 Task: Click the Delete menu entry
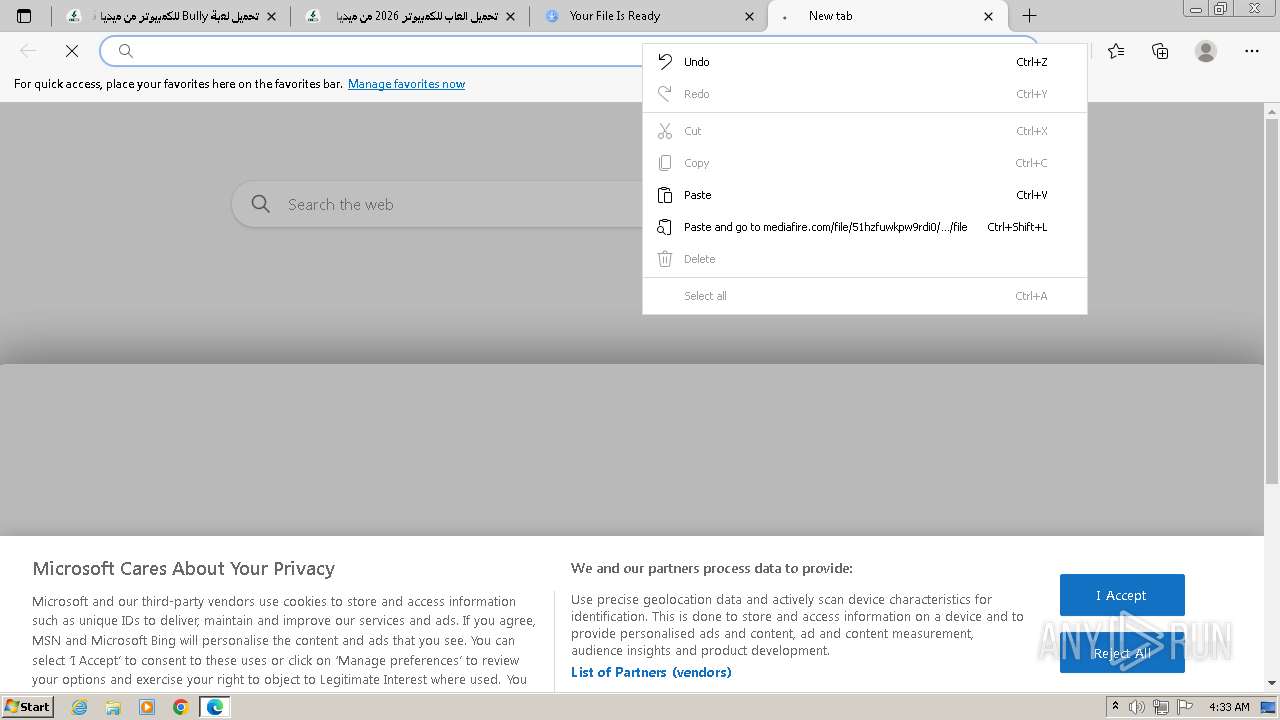[x=864, y=259]
